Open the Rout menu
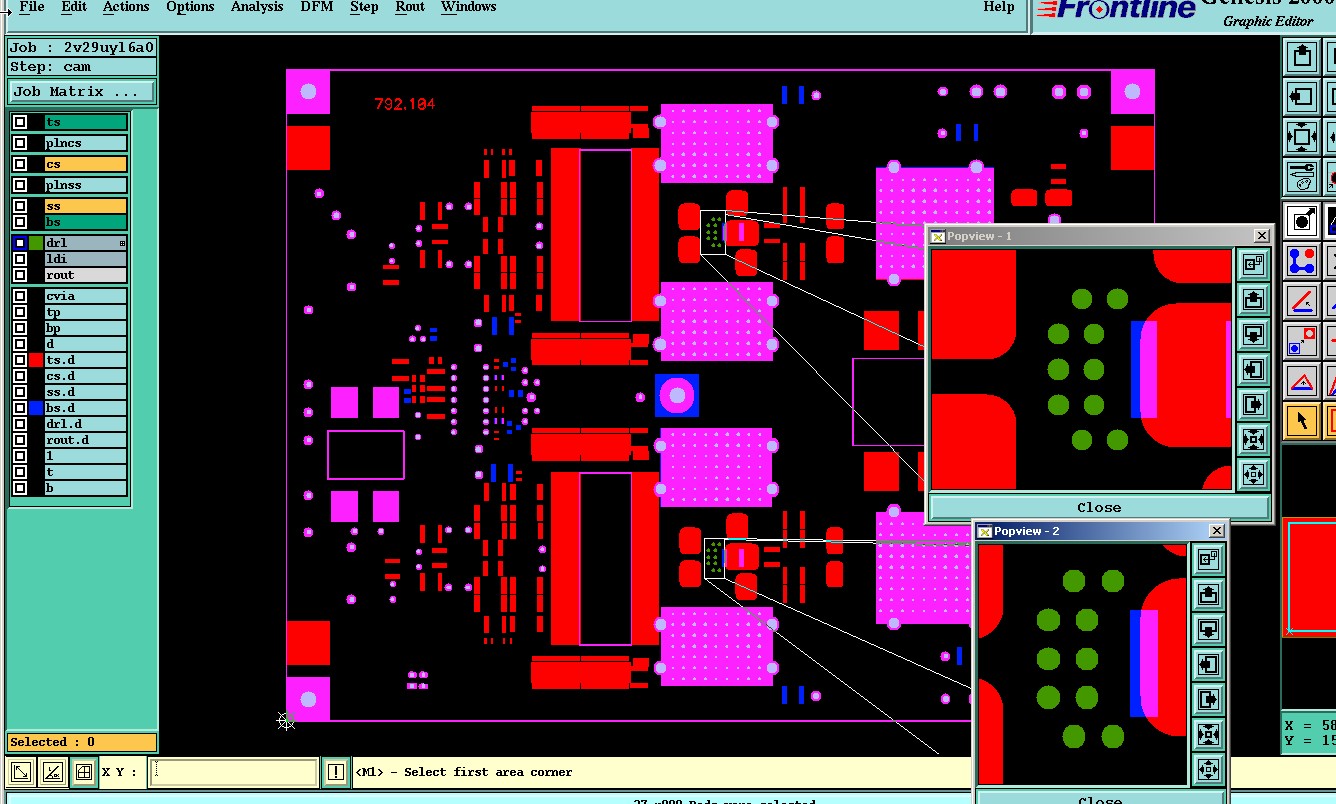This screenshot has height=804, width=1336. [x=410, y=7]
